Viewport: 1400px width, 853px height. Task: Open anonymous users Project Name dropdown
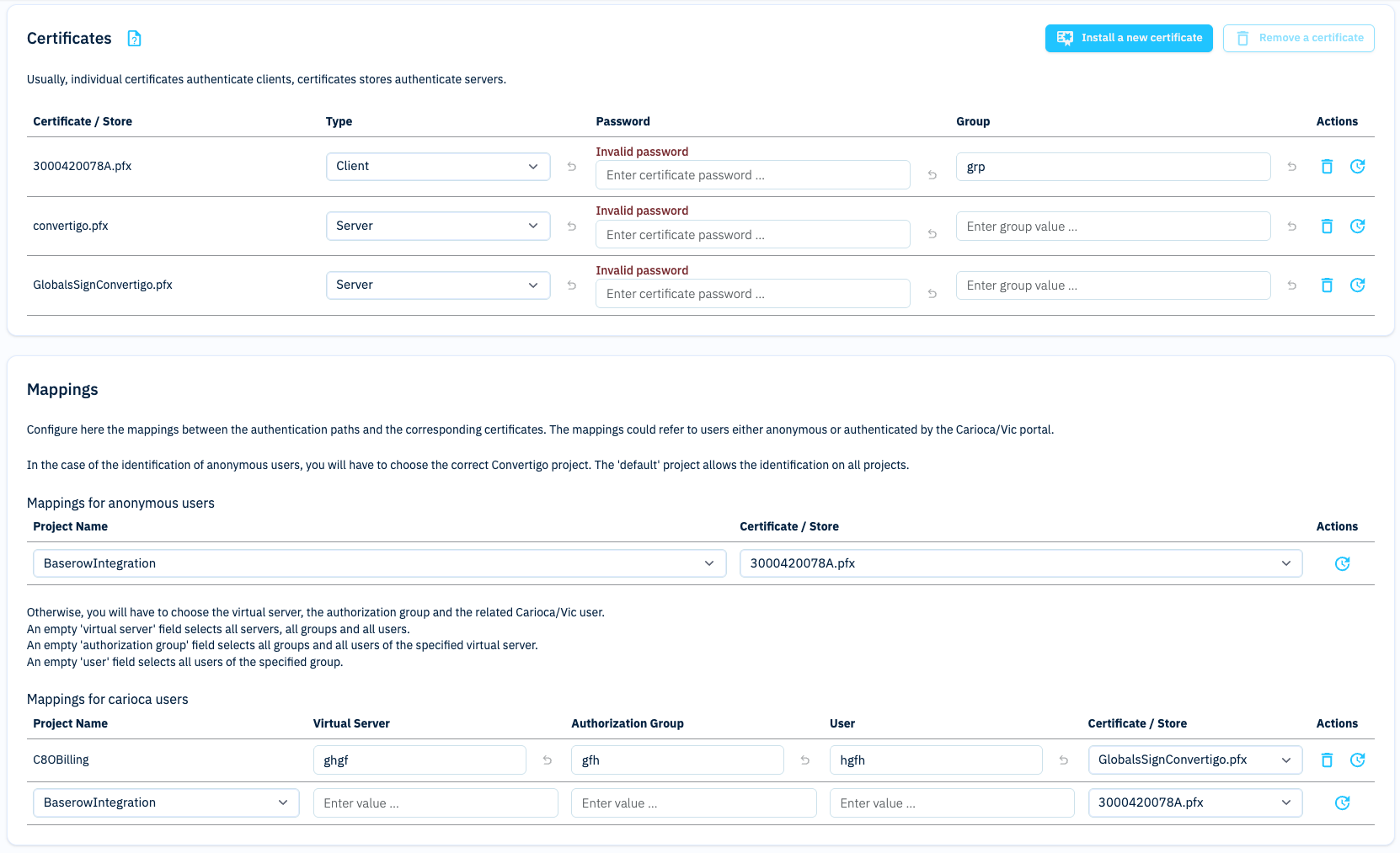[379, 563]
